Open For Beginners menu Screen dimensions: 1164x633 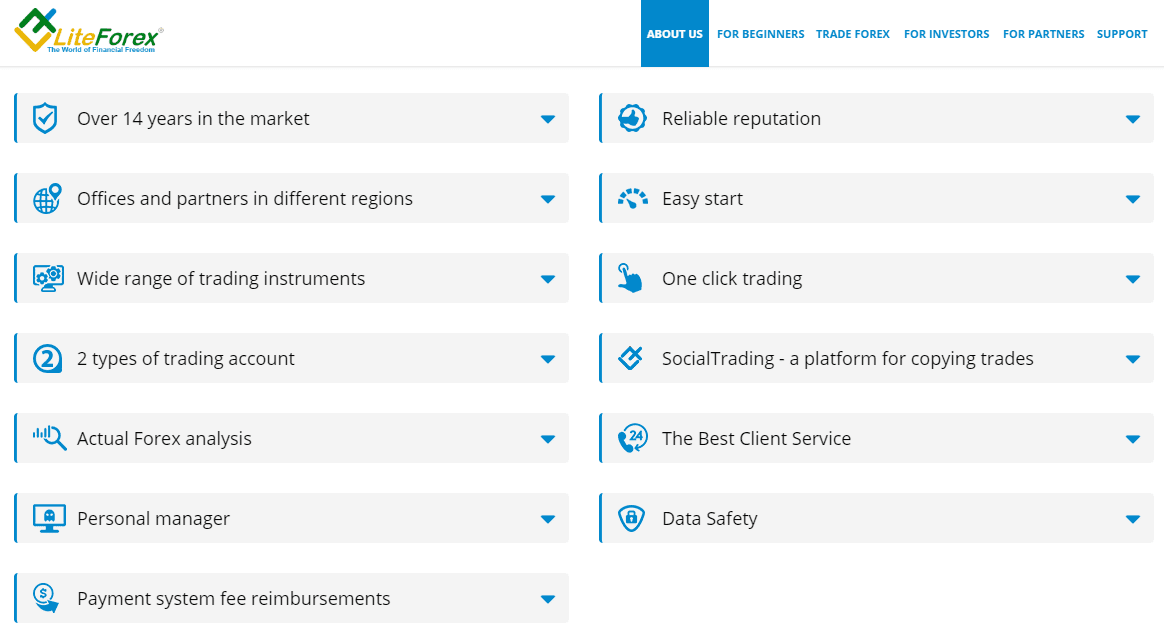760,34
